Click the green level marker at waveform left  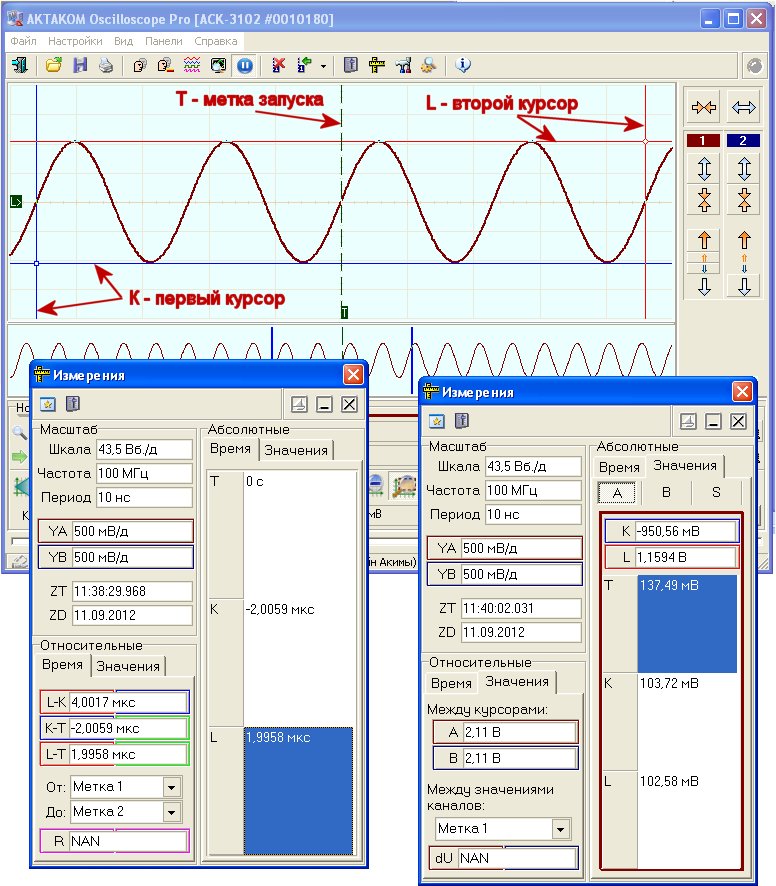tap(16, 202)
